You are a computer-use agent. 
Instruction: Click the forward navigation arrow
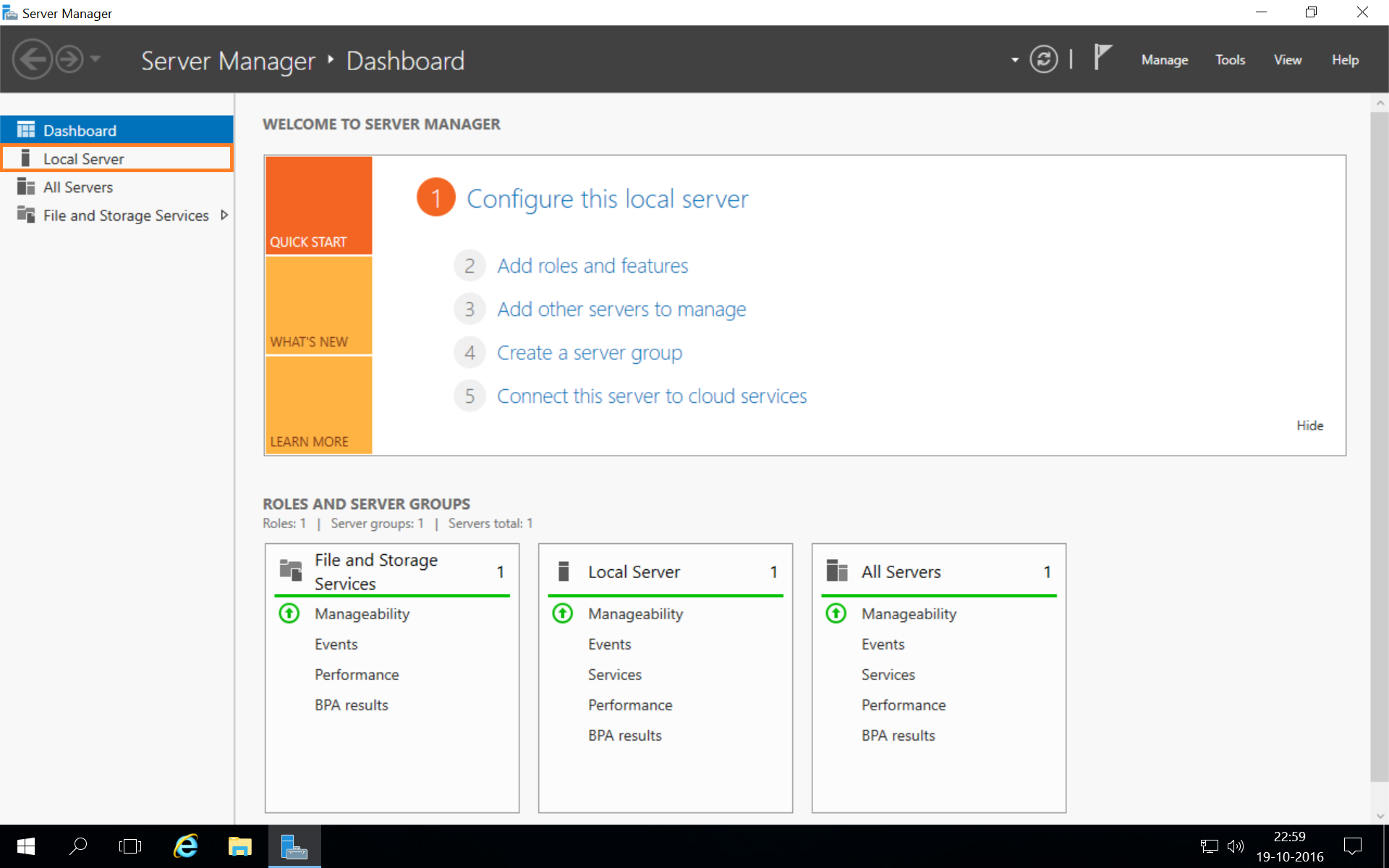[69, 59]
